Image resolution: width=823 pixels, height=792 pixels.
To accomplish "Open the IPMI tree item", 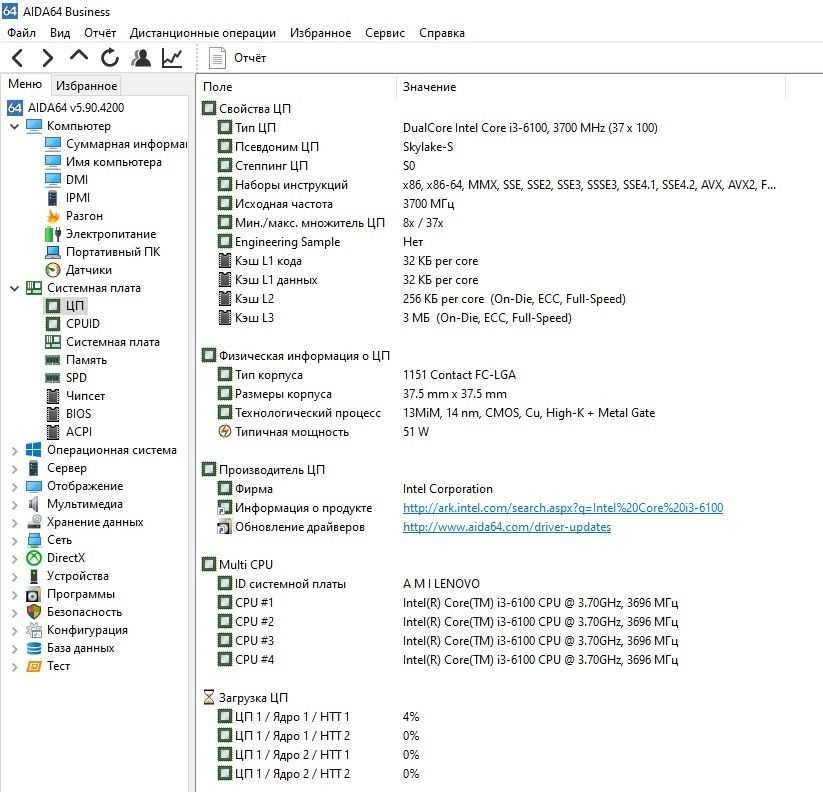I will pyautogui.click(x=68, y=198).
